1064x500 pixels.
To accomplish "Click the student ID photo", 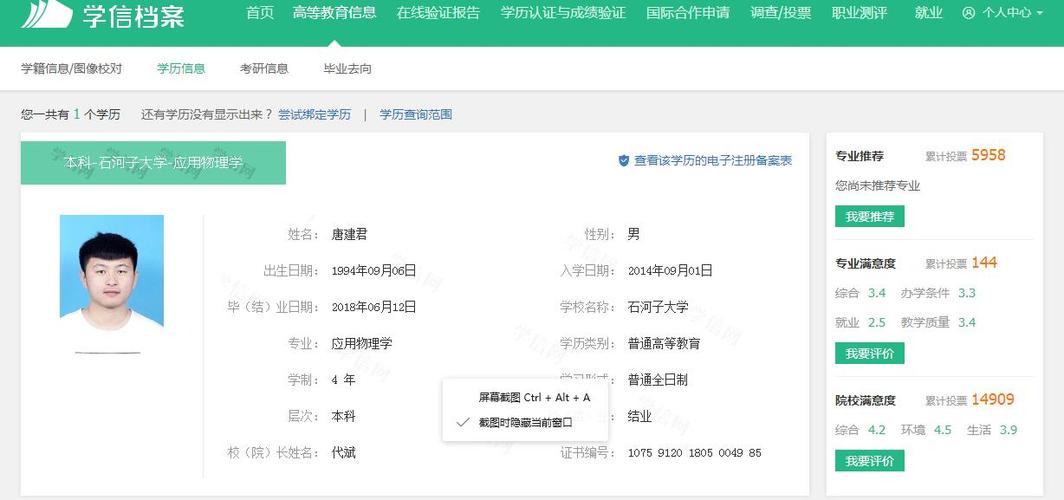I will point(112,271).
